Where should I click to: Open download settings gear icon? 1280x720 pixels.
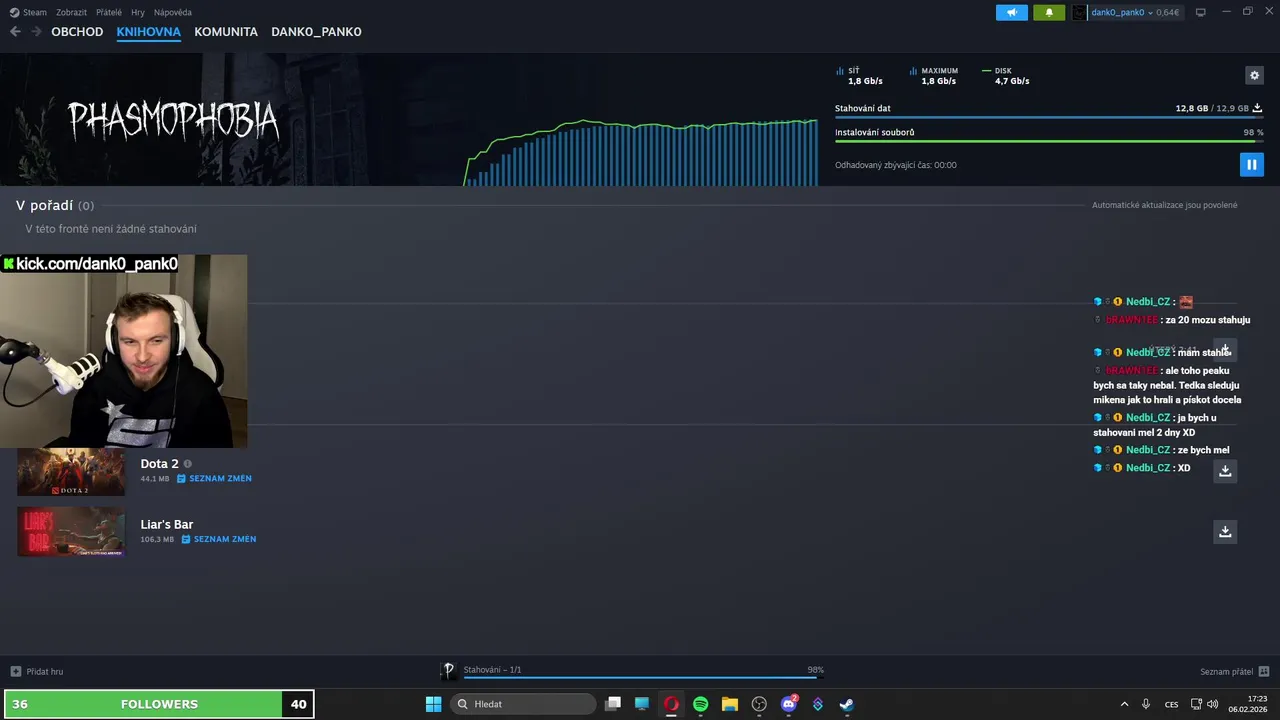pos(1254,75)
